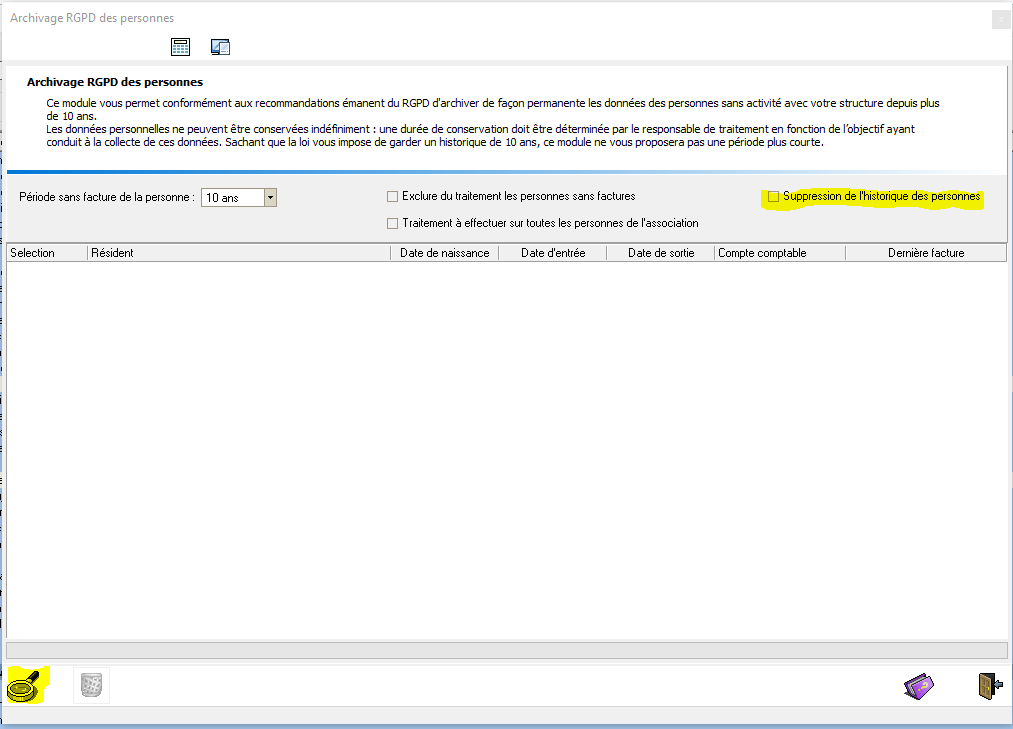
Task: Click the 'Période sans facture de la personne :' label
Action: [x=107, y=197]
